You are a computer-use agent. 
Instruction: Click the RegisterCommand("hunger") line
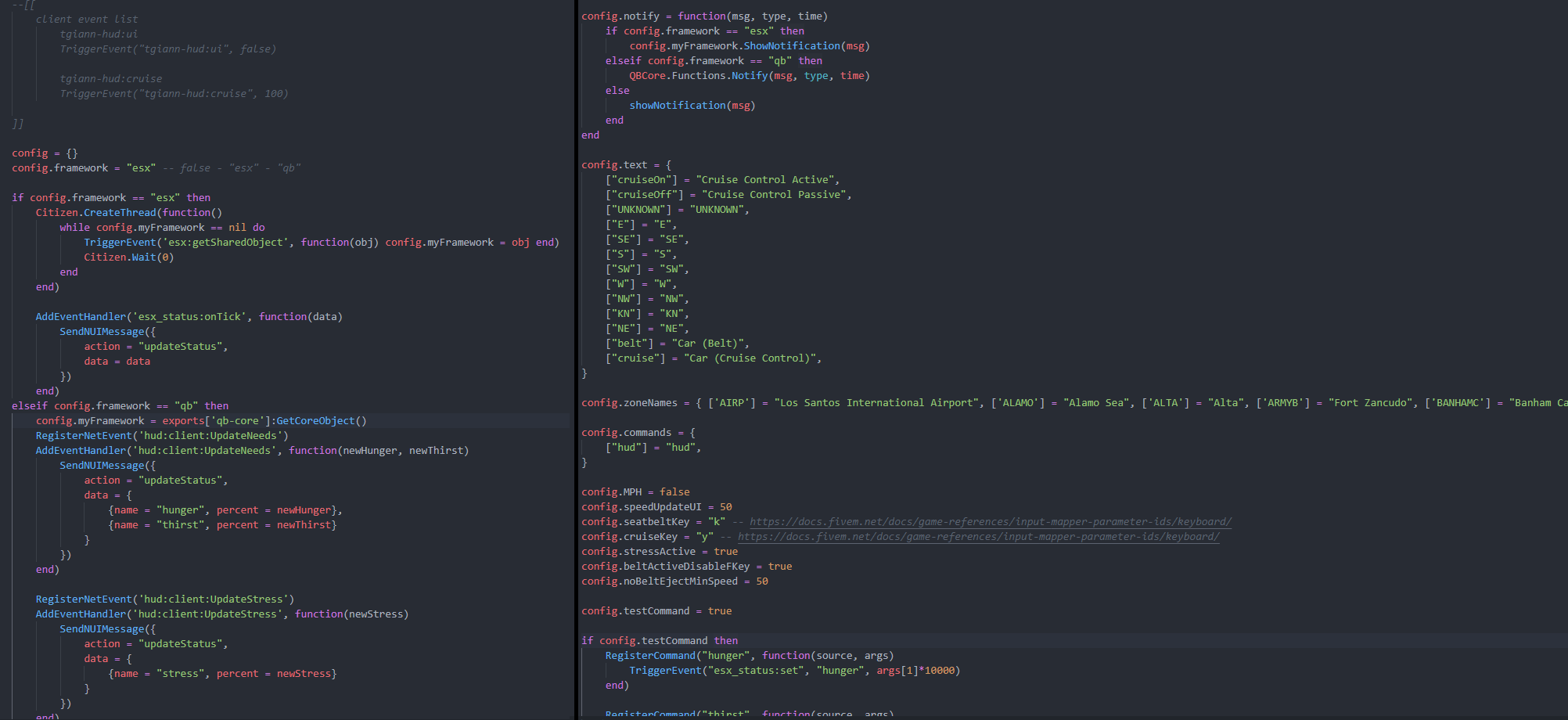pyautogui.click(x=750, y=655)
